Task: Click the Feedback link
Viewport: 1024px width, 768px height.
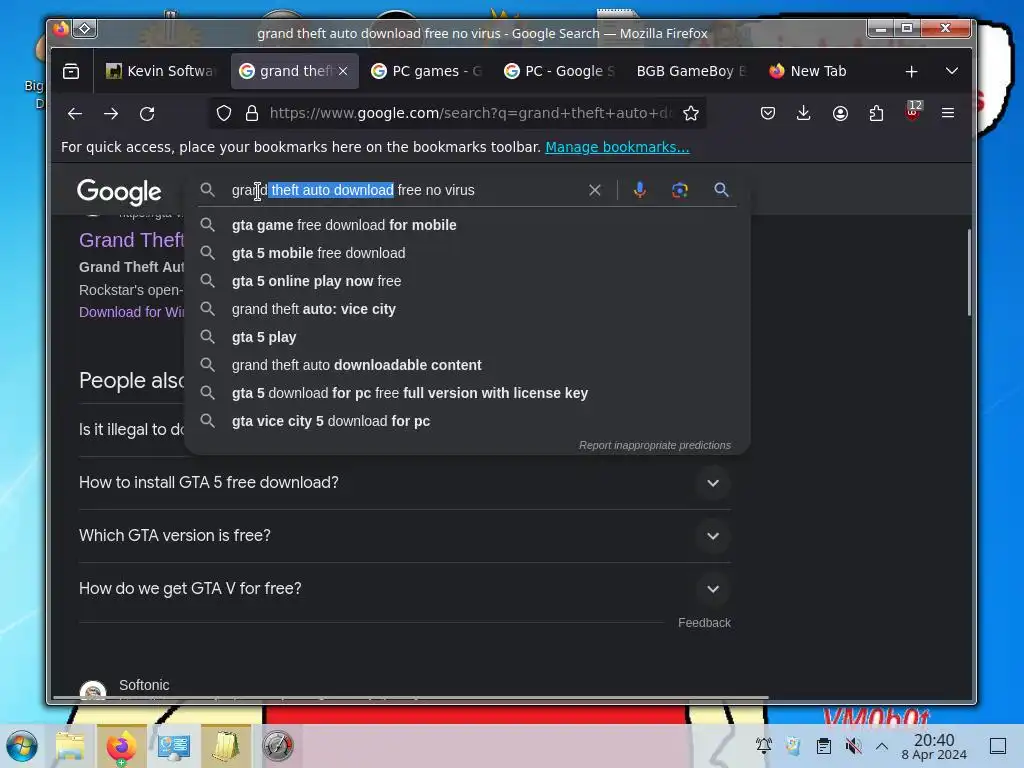Action: [x=704, y=623]
